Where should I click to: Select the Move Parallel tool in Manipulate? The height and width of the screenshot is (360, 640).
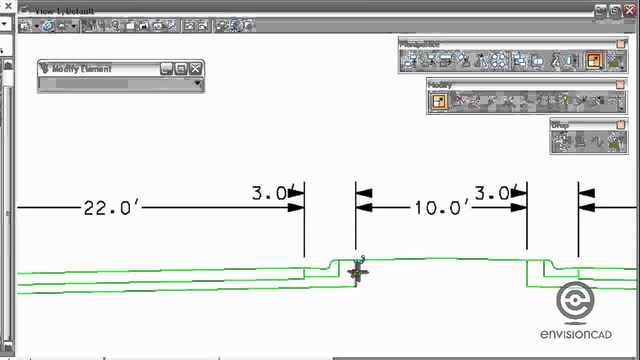[446, 61]
